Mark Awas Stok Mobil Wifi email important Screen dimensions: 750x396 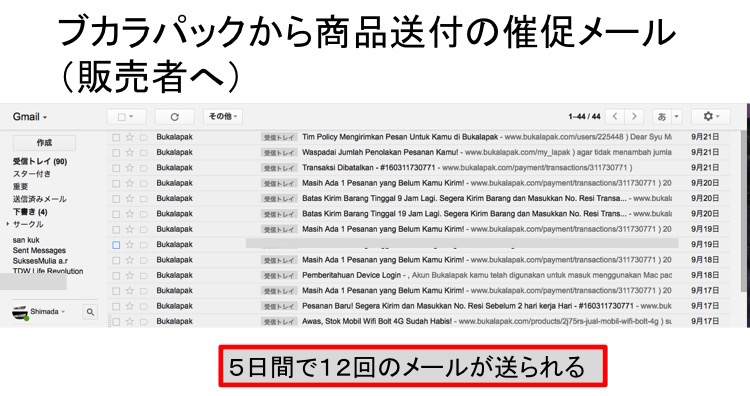pos(143,321)
